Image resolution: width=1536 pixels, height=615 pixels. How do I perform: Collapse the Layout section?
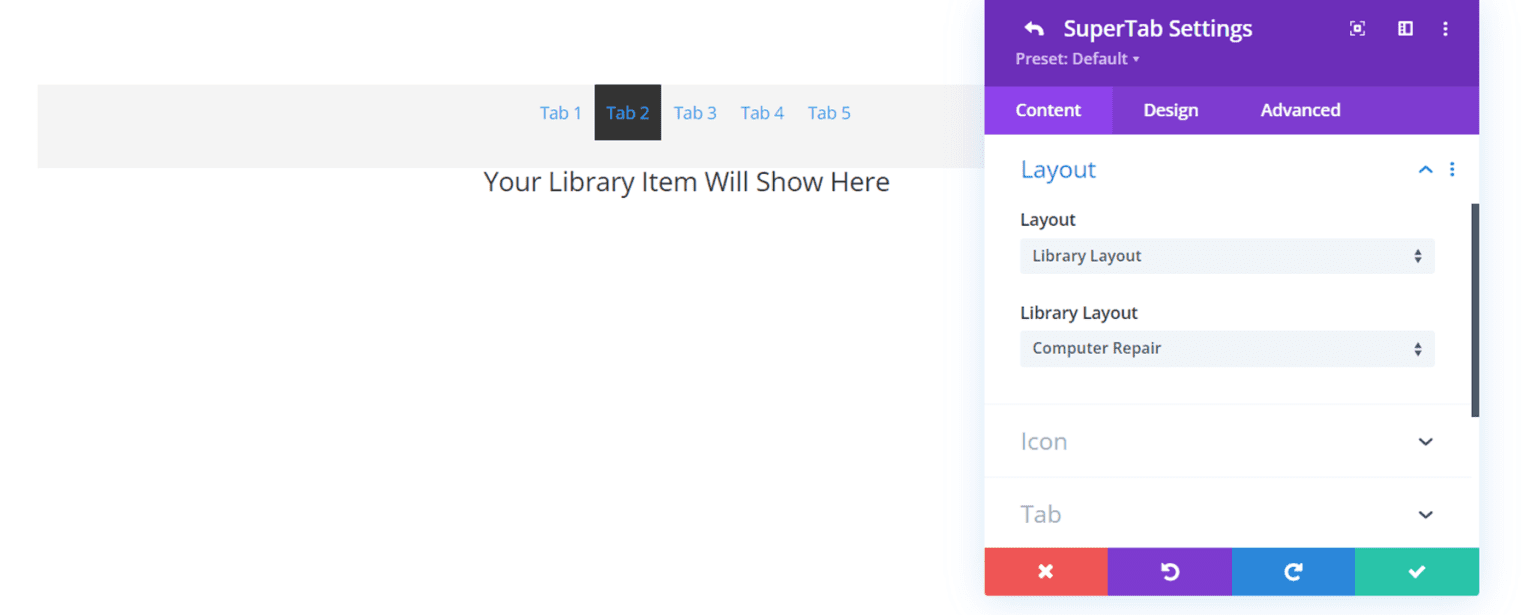pos(1425,169)
